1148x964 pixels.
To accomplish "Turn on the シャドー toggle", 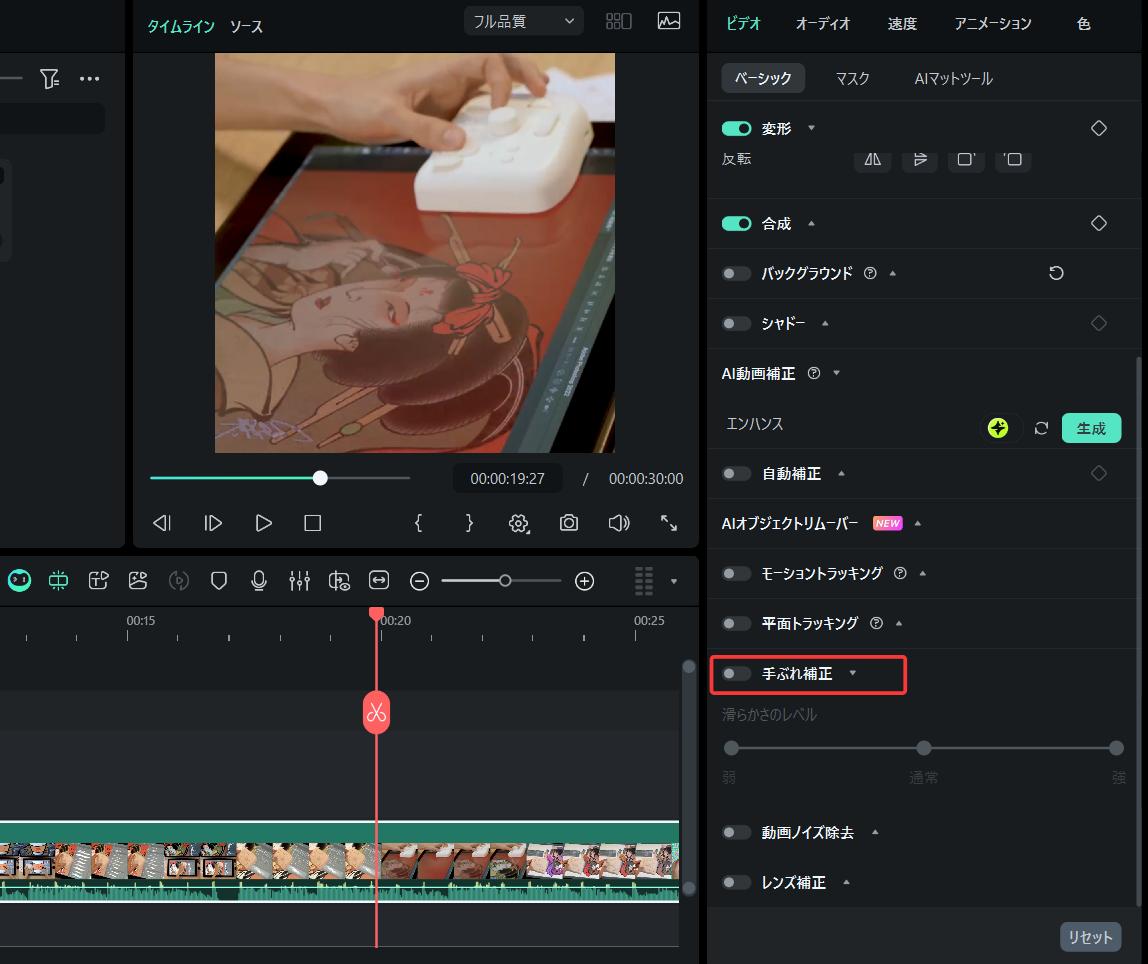I will (x=737, y=324).
